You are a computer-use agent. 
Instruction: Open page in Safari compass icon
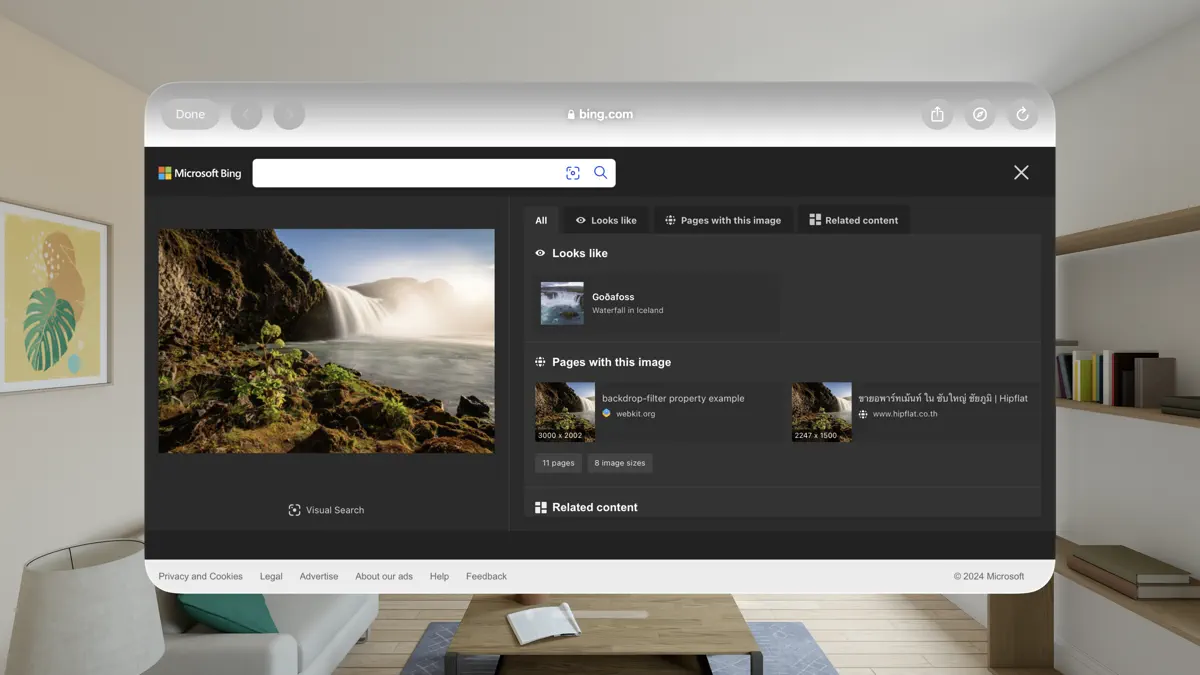[980, 114]
